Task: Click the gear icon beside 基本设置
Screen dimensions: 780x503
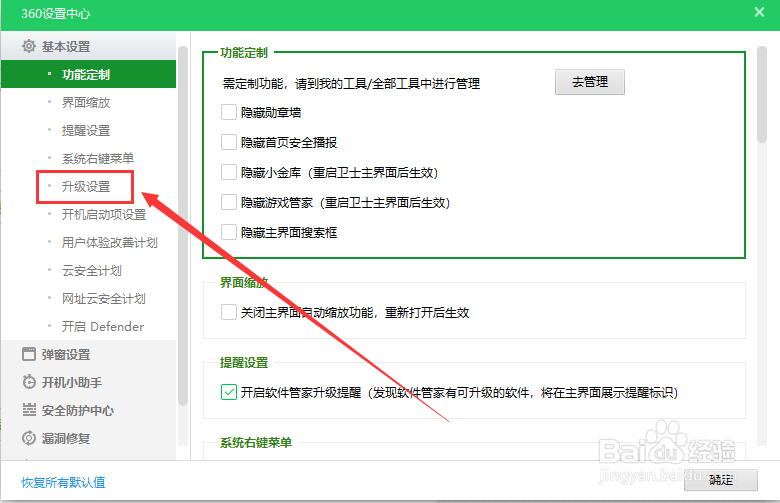Action: click(x=29, y=46)
